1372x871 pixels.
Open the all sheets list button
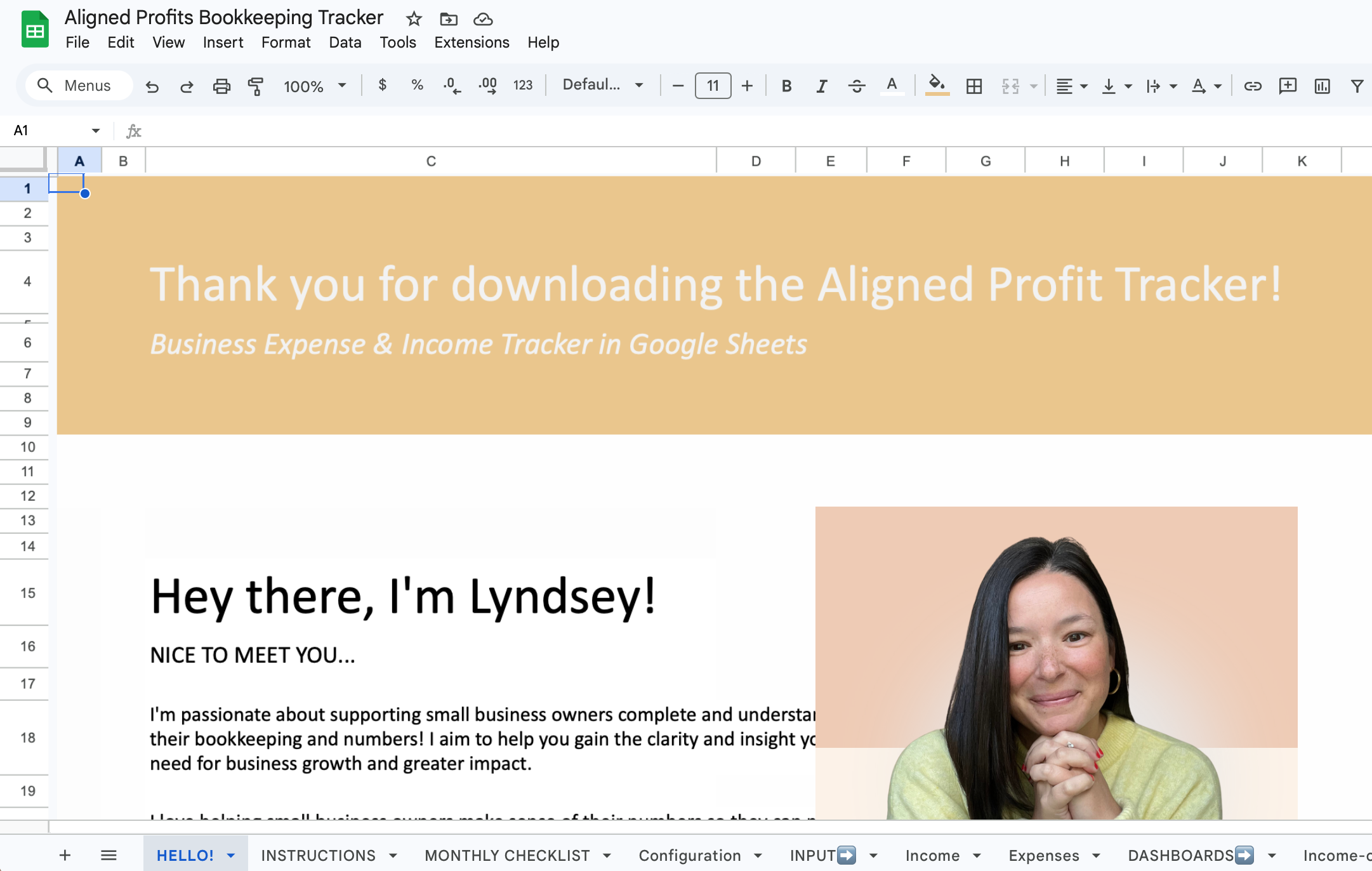point(109,855)
